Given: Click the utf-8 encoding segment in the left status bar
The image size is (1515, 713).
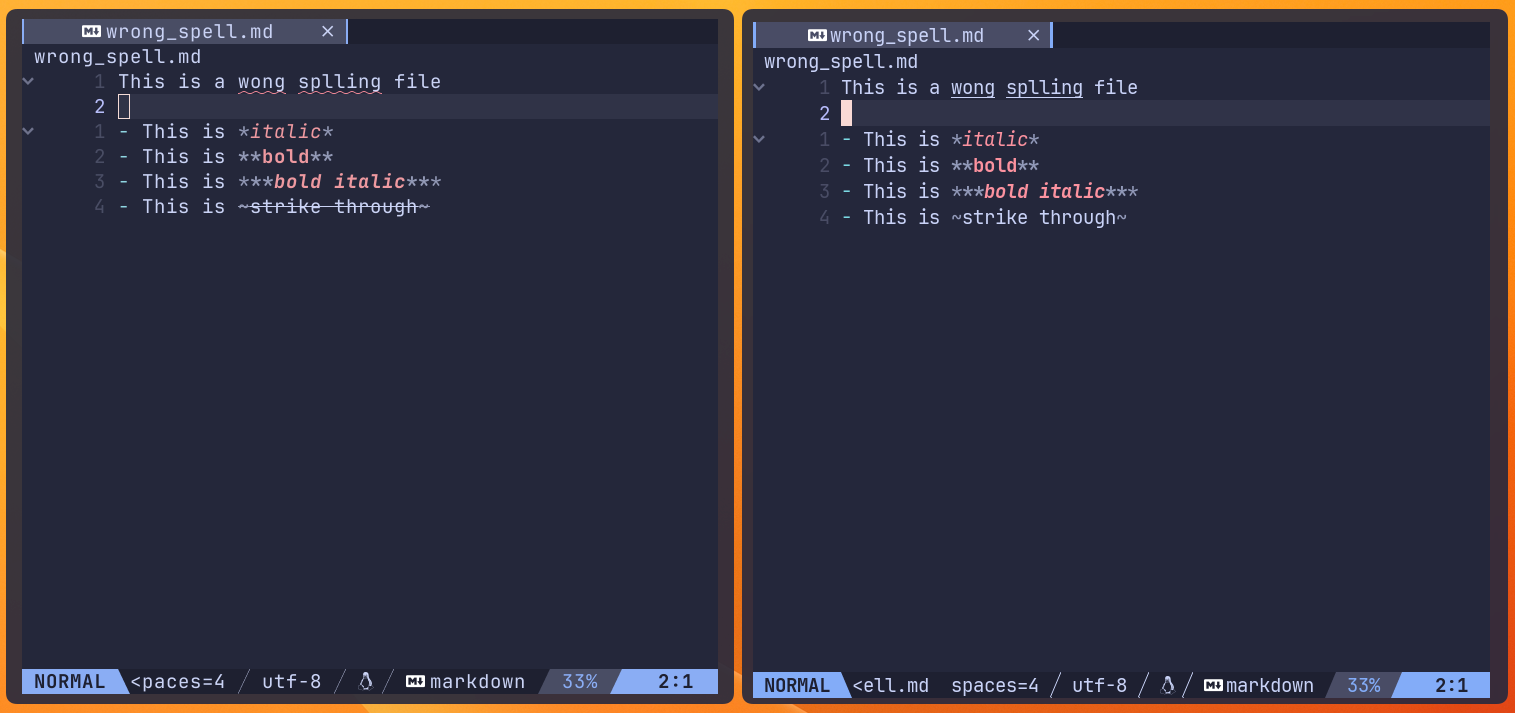Looking at the screenshot, I should (290, 681).
